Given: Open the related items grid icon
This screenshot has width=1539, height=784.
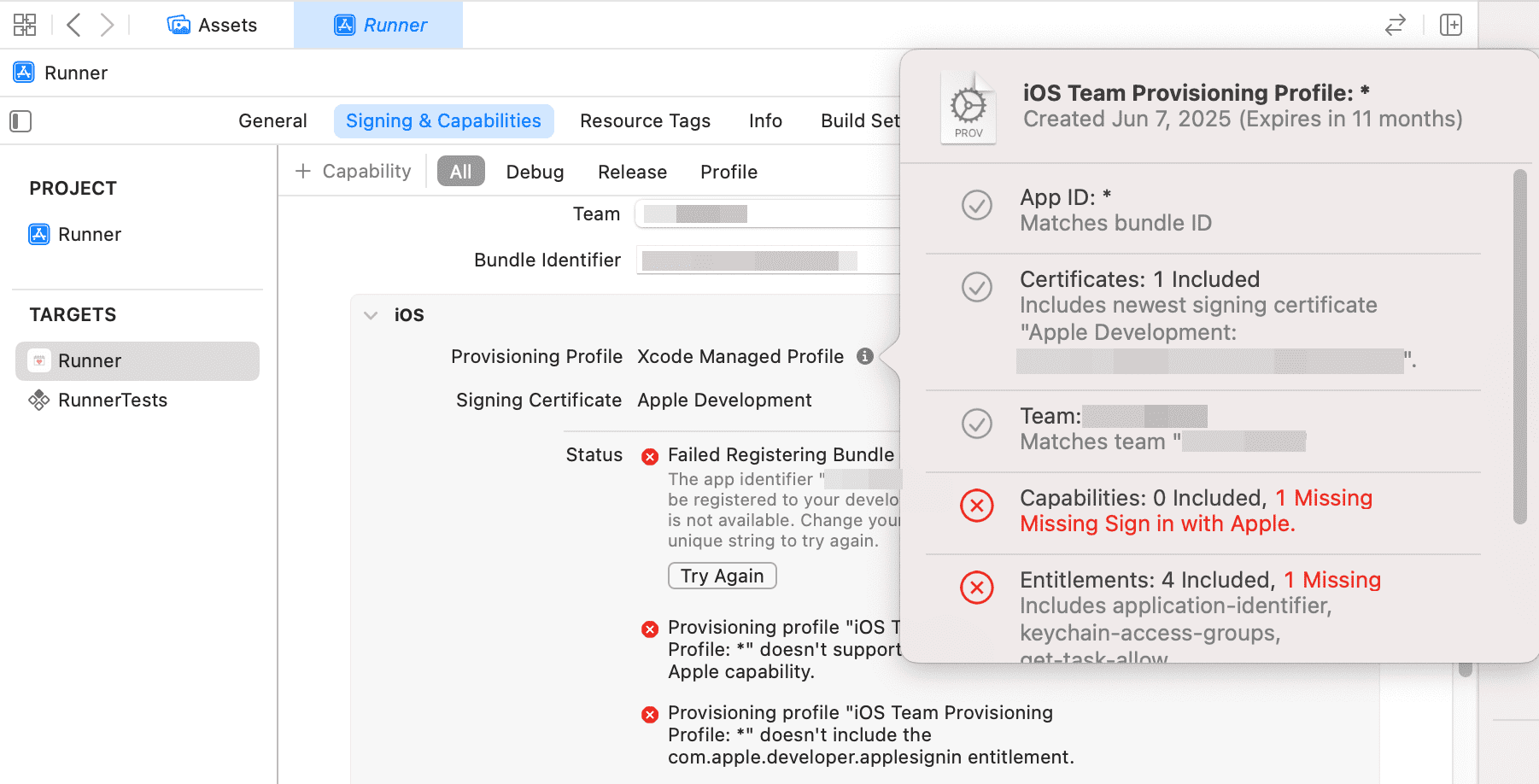Looking at the screenshot, I should click(x=25, y=25).
